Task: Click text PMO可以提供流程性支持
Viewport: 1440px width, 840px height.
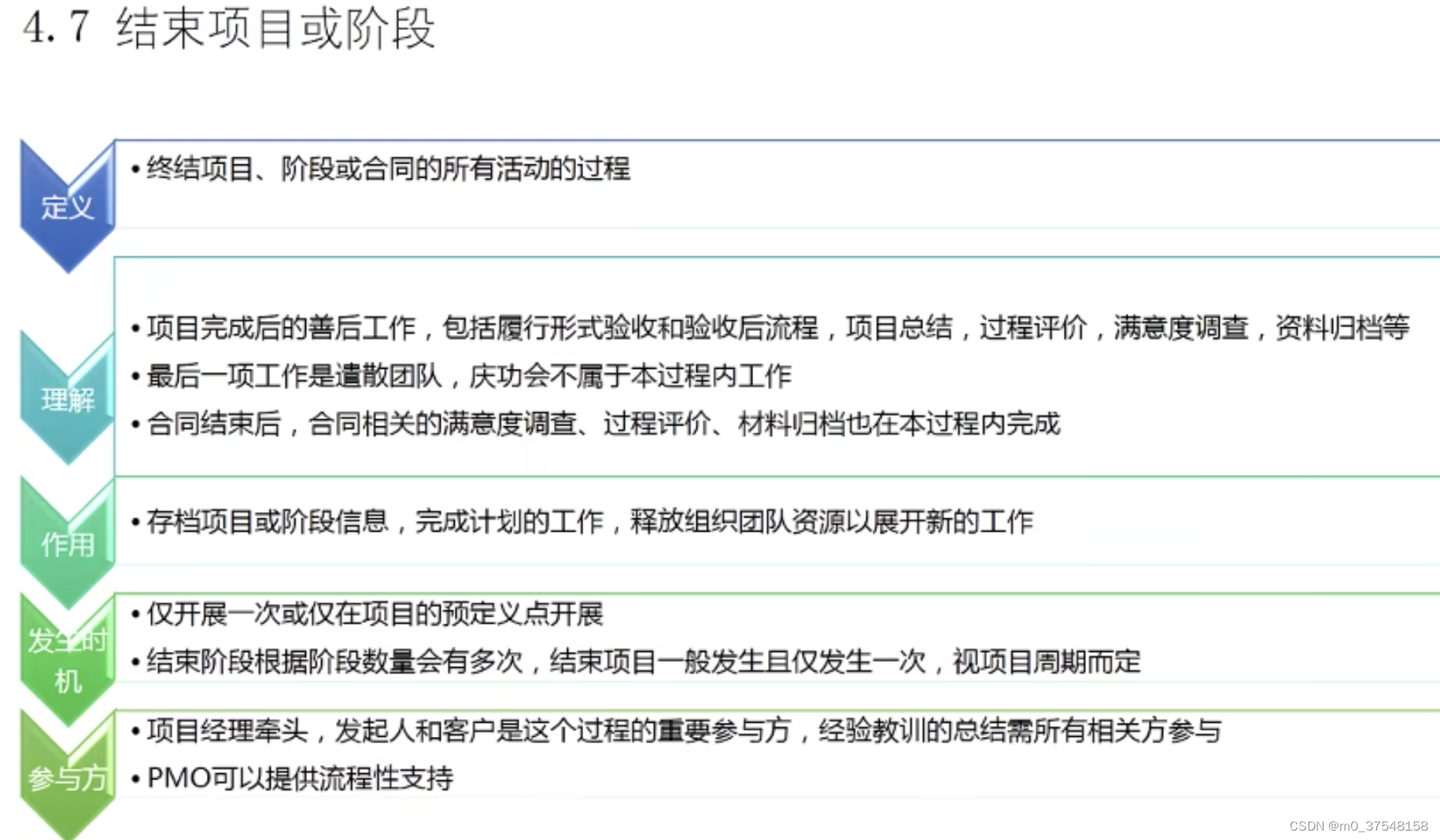Action: pos(300,778)
